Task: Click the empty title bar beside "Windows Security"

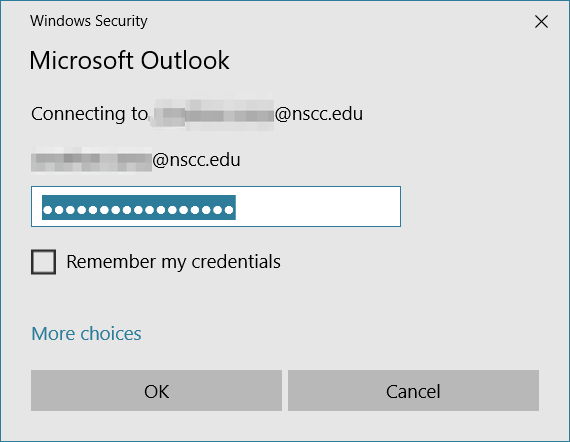Action: [338, 21]
